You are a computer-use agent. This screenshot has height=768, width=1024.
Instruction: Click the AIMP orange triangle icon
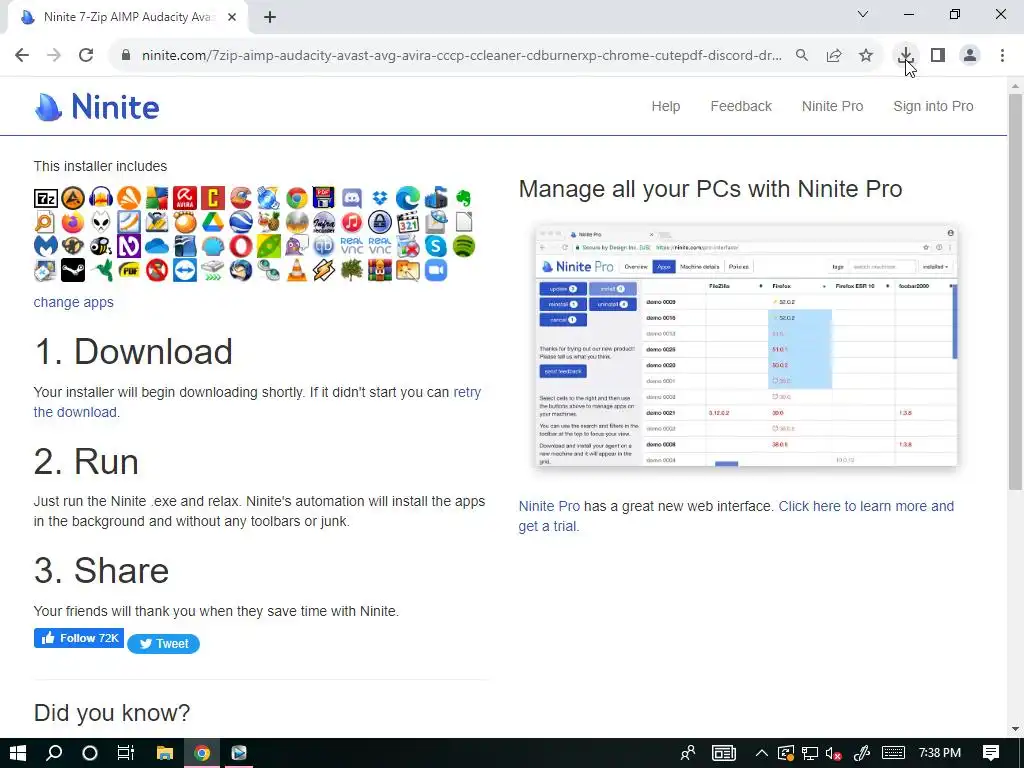73,198
